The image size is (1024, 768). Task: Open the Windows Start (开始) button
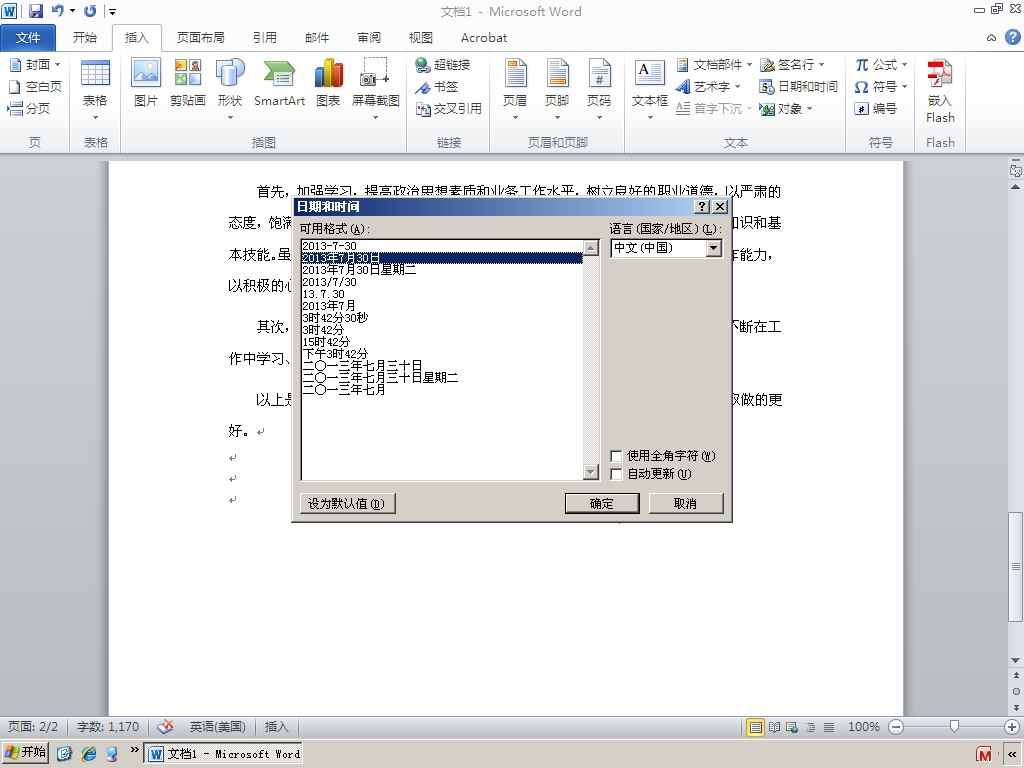click(25, 752)
